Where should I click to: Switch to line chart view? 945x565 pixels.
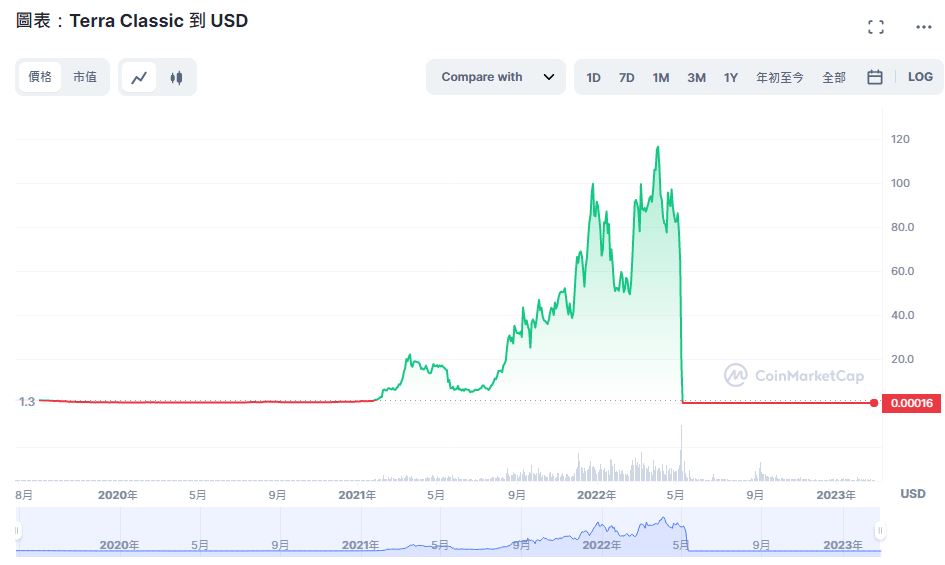point(139,77)
